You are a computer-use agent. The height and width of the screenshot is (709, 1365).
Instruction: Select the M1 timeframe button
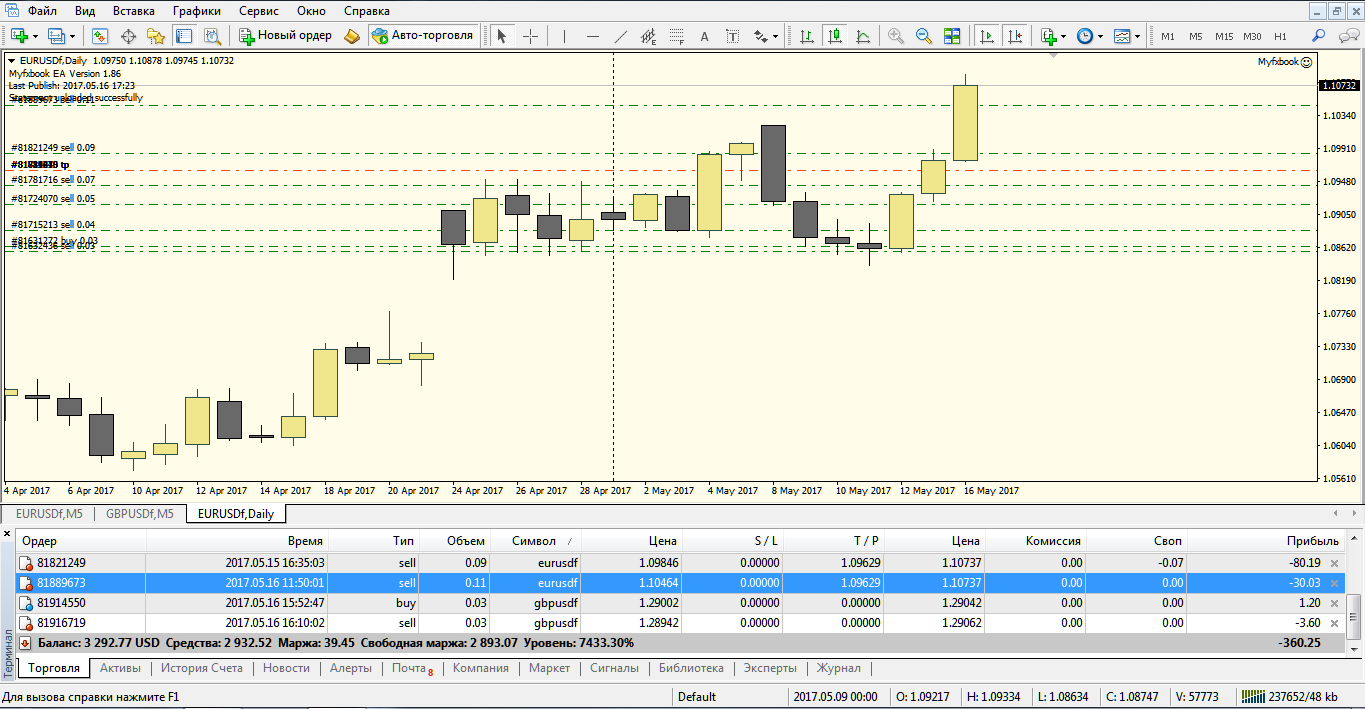click(1168, 36)
